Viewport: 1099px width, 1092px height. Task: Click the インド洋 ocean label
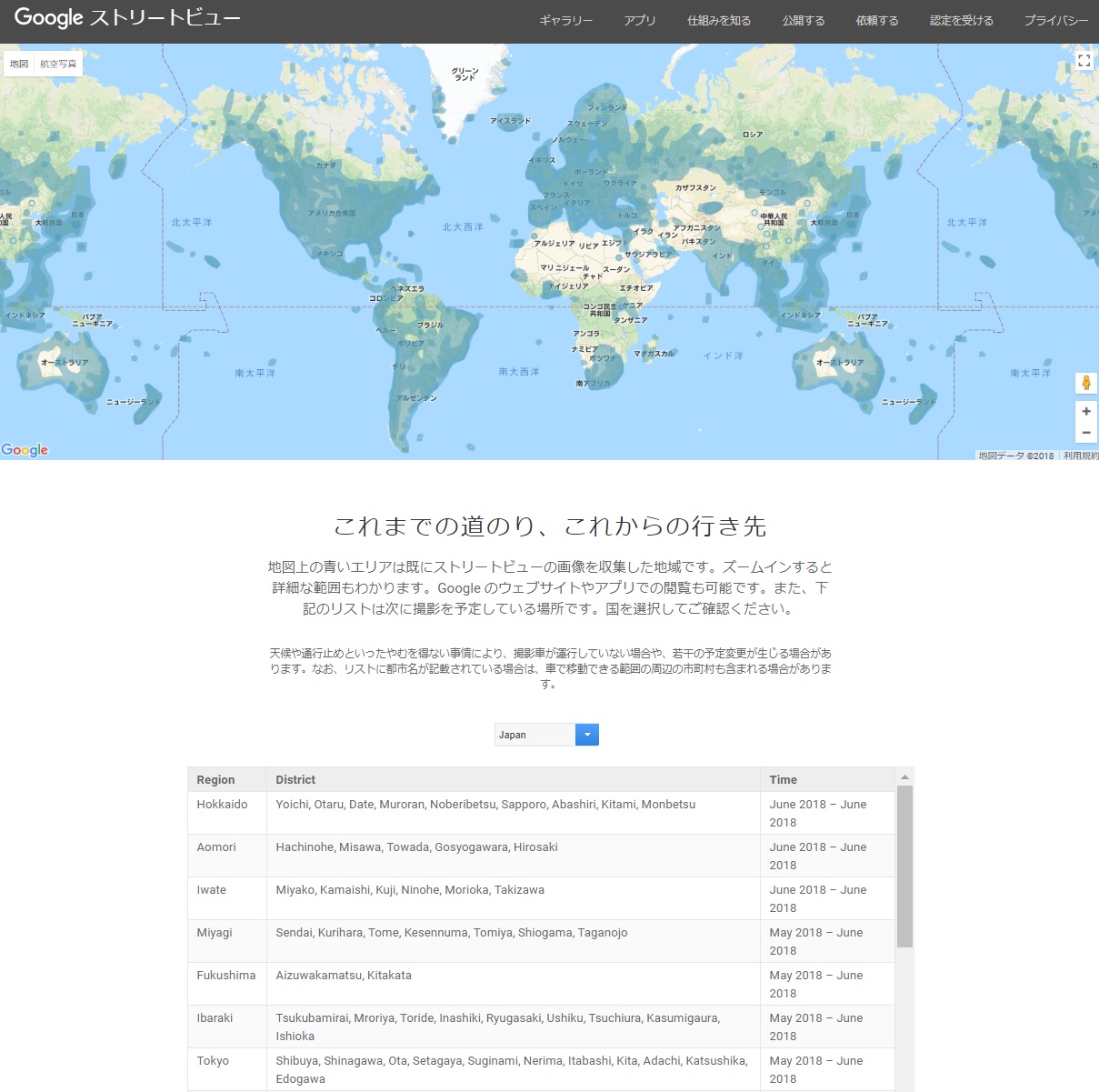(723, 356)
